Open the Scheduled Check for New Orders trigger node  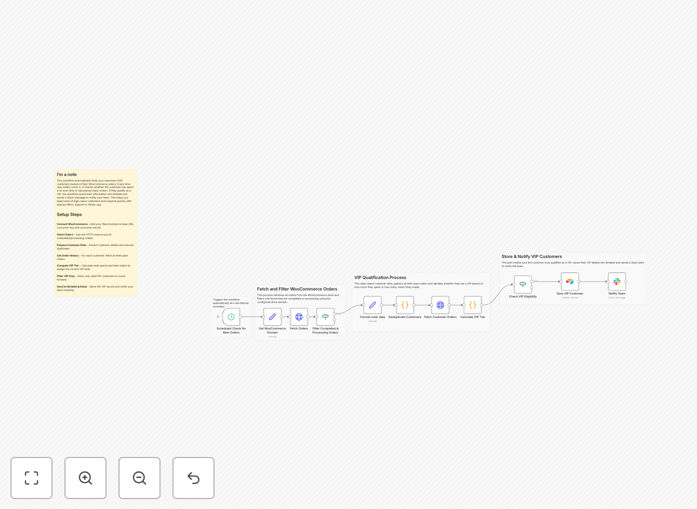click(x=231, y=317)
